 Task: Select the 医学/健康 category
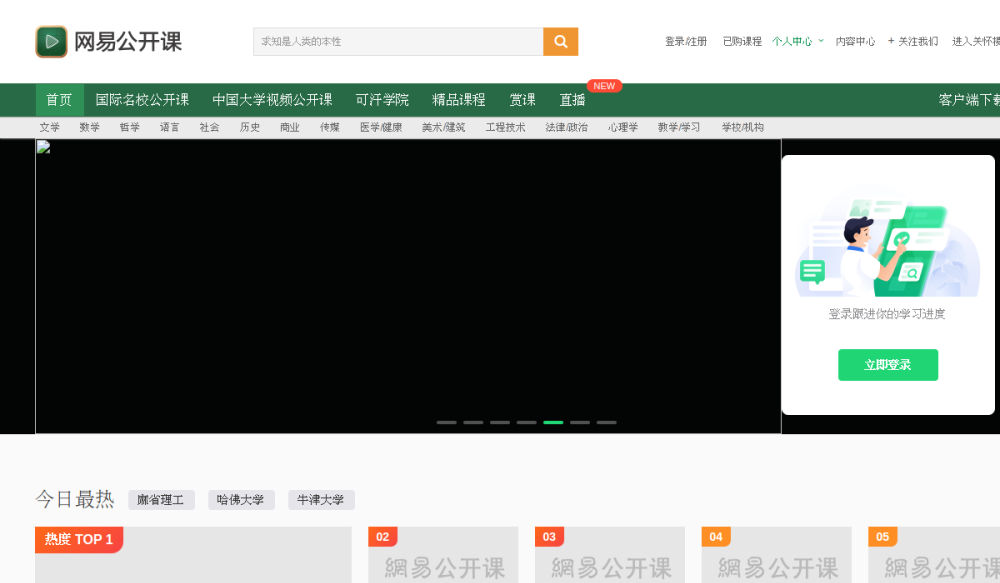point(381,128)
